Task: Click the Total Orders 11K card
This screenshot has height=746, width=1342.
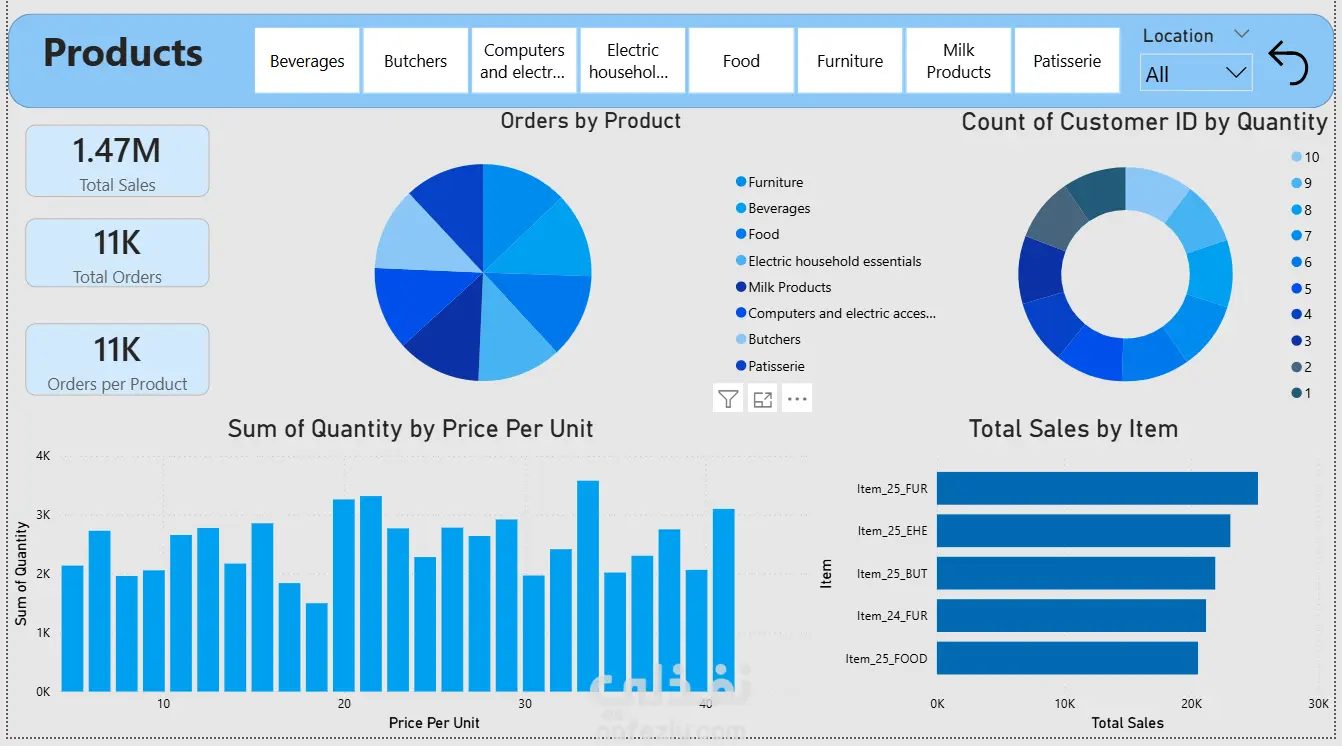Action: 117,253
